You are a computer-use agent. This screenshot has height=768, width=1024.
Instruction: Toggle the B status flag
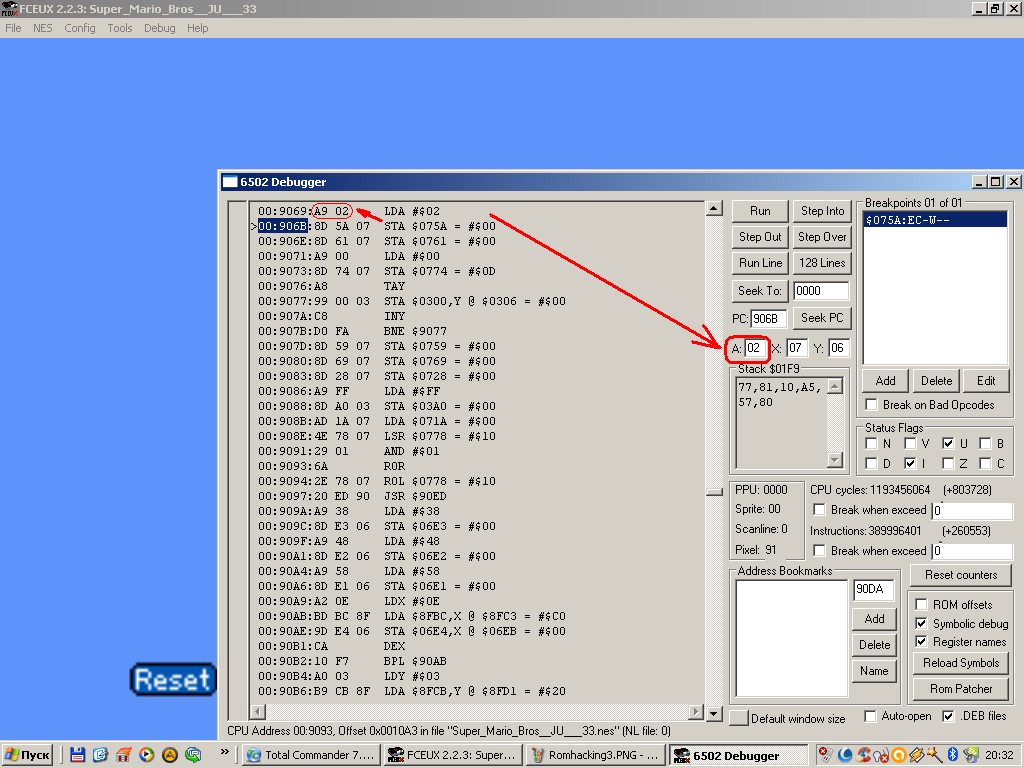coord(985,444)
